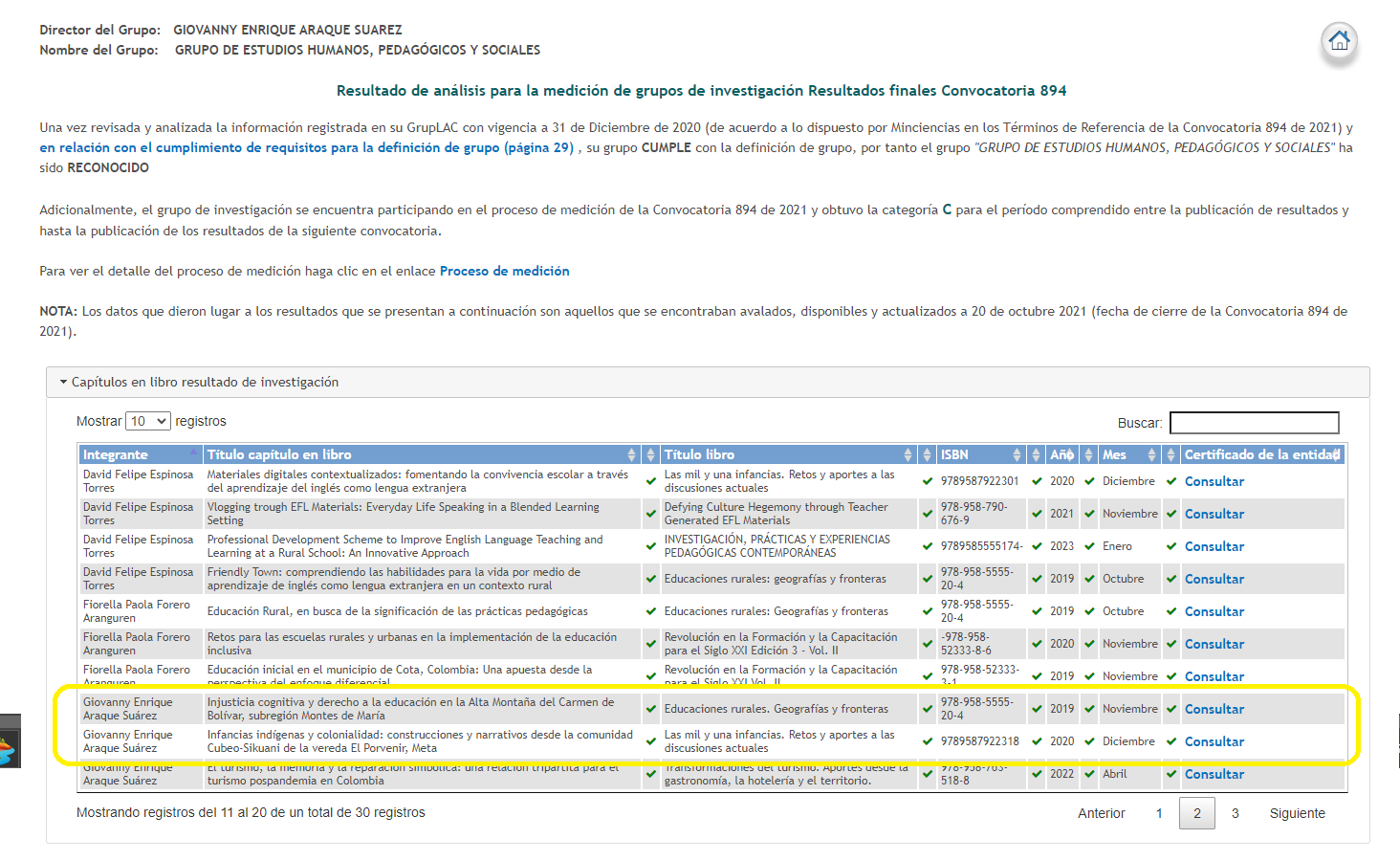Click the home icon at top right

1339,41
